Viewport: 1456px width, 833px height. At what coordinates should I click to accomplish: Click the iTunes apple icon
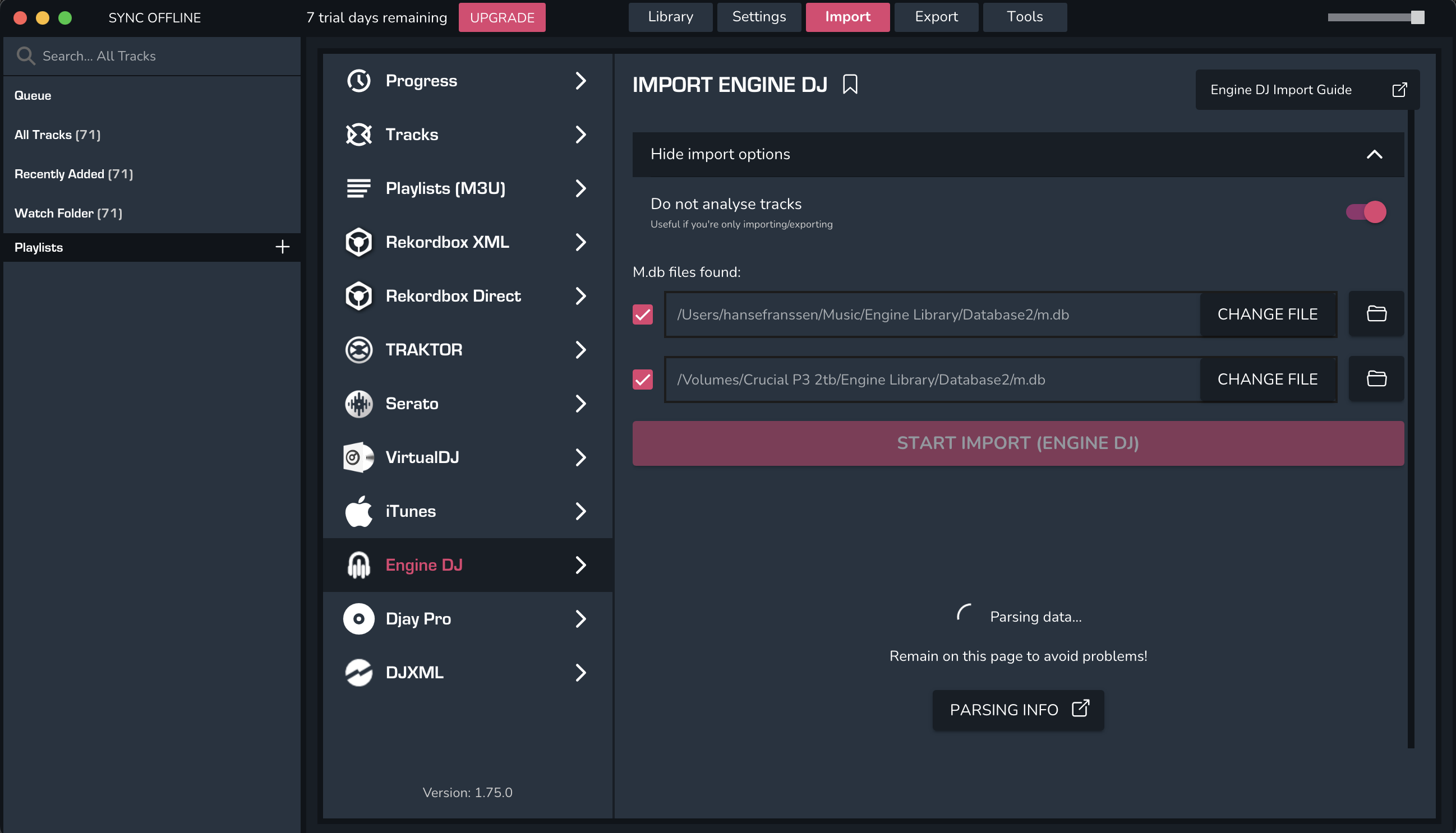click(x=359, y=511)
